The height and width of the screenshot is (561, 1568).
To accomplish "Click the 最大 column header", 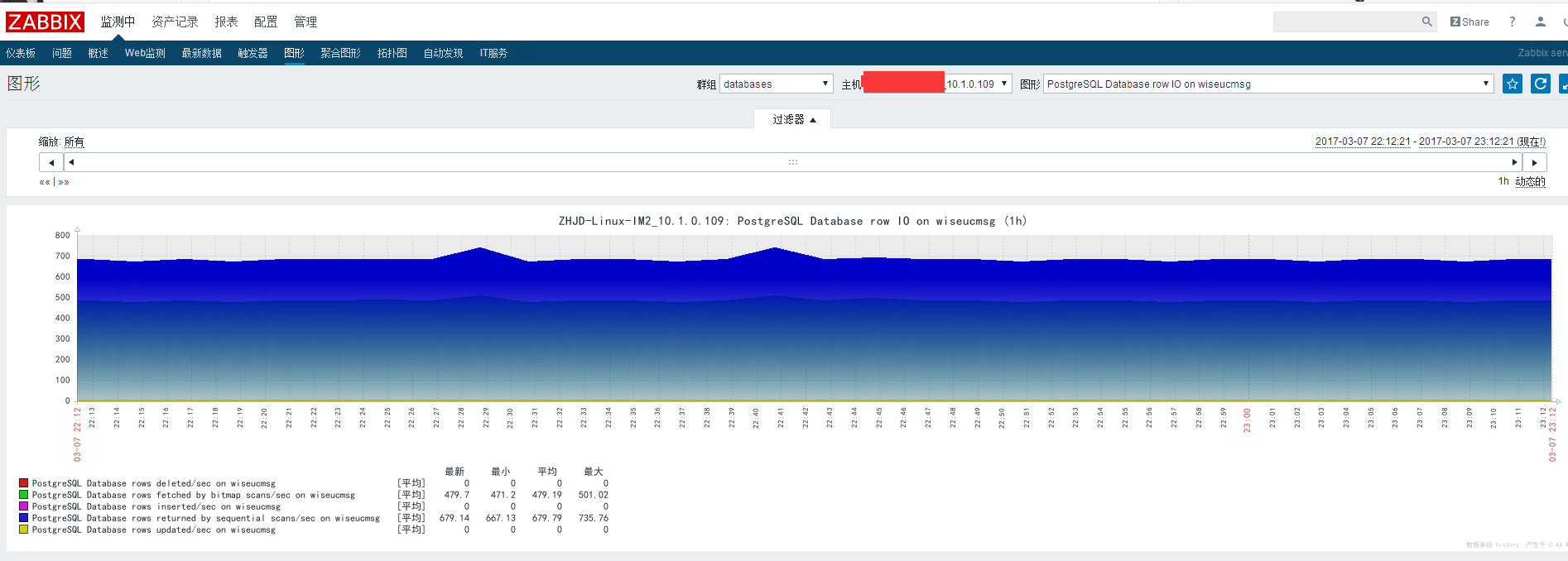I will pyautogui.click(x=594, y=472).
